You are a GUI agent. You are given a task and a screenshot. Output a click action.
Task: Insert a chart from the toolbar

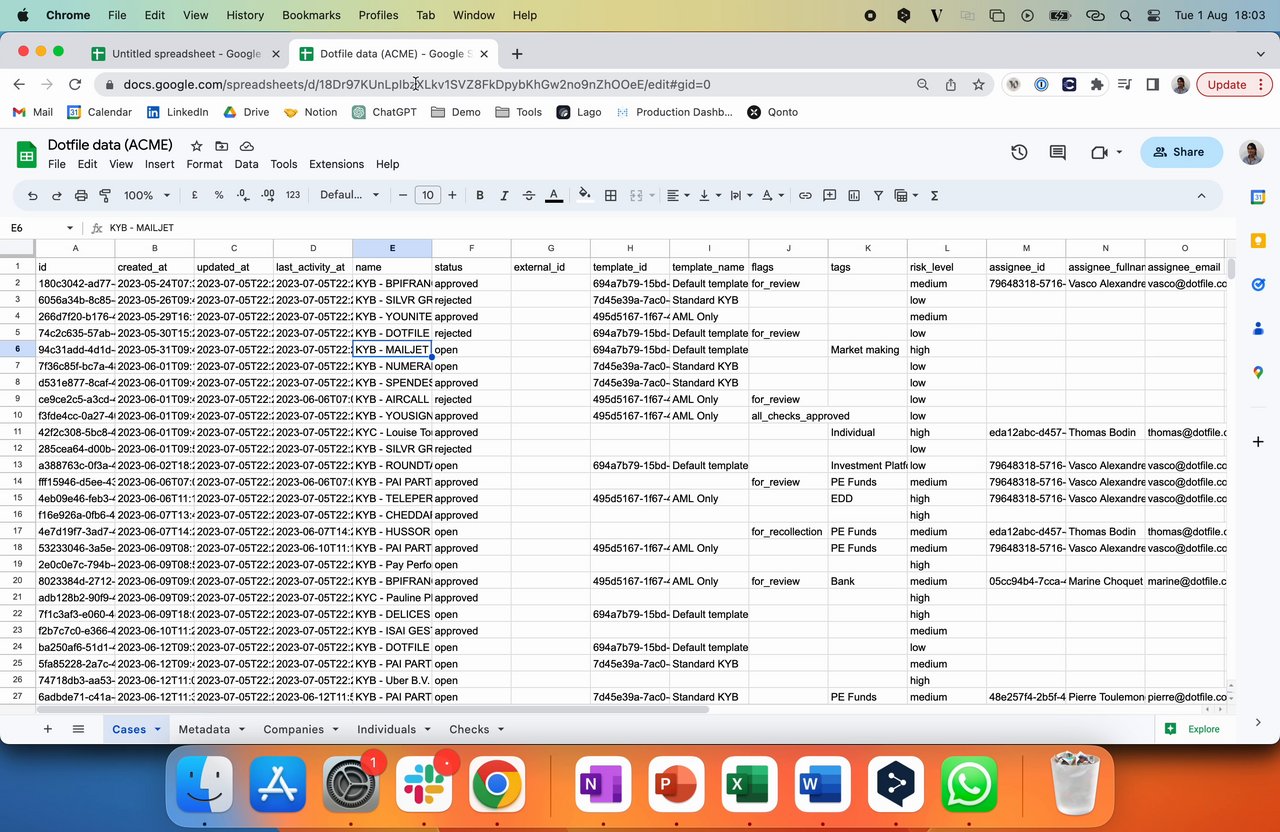point(853,196)
